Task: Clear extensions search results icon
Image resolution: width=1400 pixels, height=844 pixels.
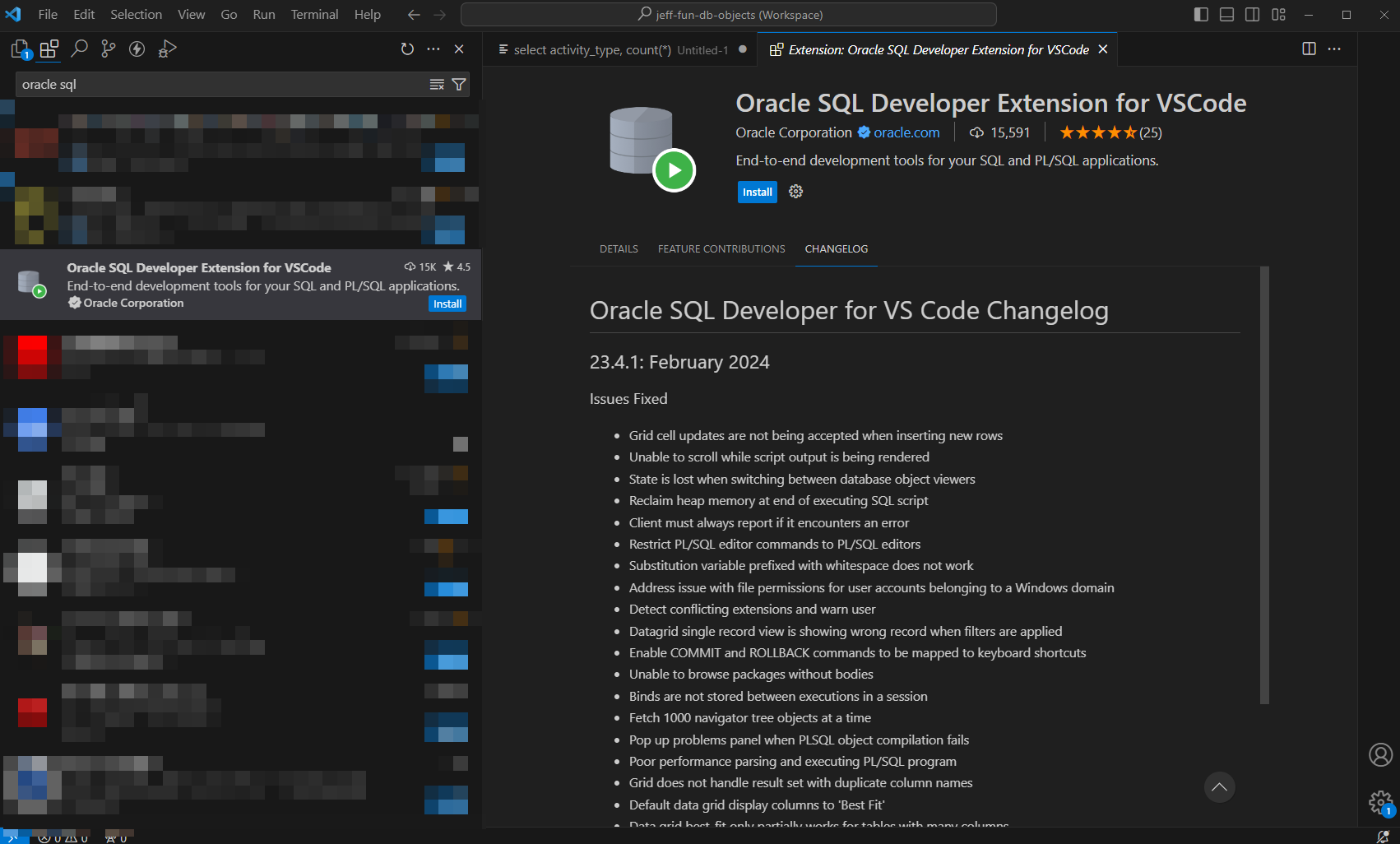Action: (x=437, y=85)
